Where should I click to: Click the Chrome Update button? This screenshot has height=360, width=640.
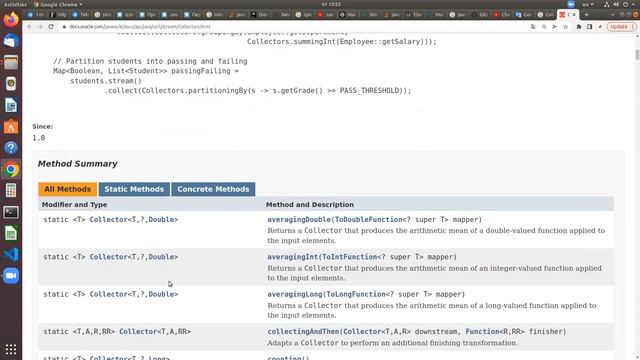point(621,27)
